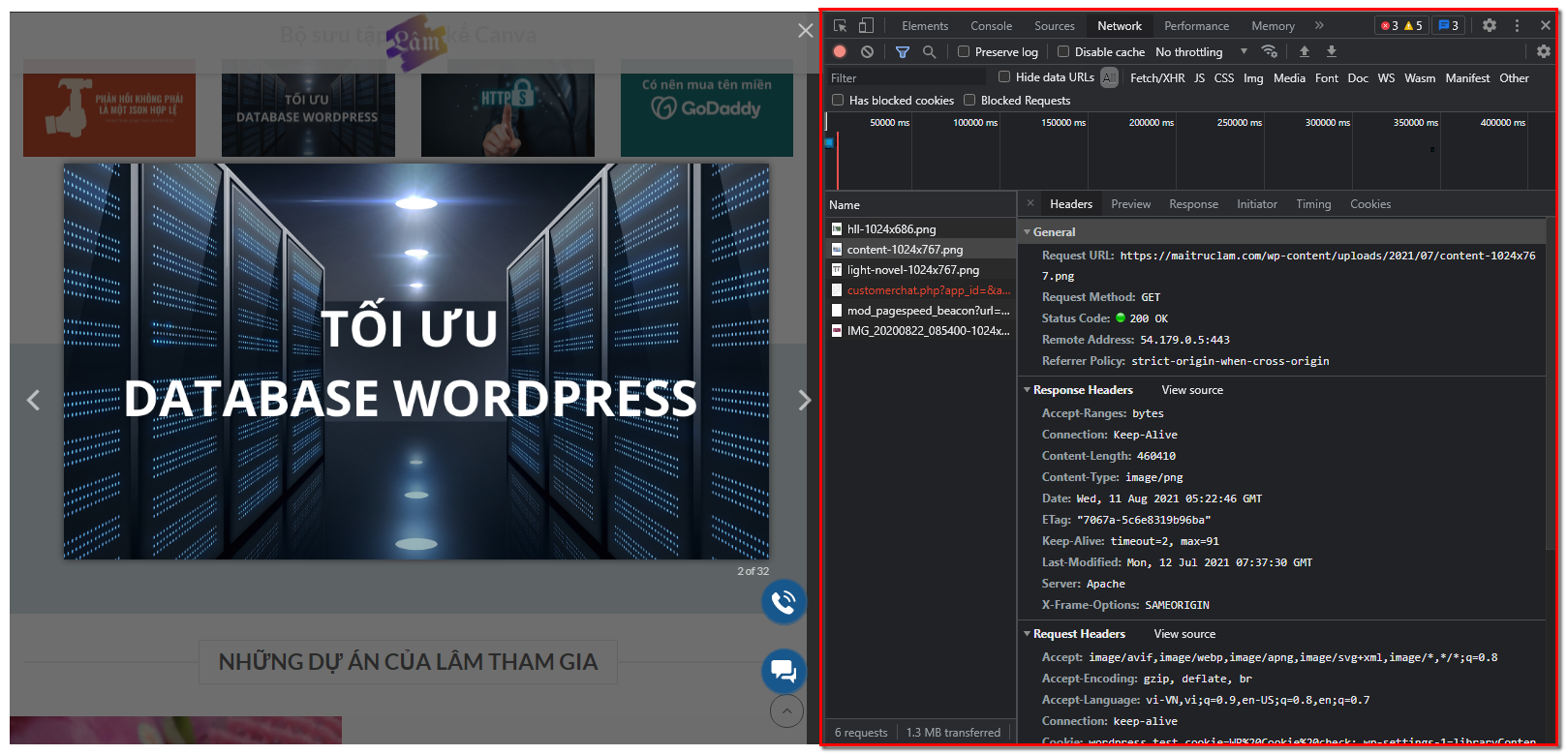This screenshot has width=1568, height=755.
Task: Filter requests by Img type
Action: [1253, 78]
